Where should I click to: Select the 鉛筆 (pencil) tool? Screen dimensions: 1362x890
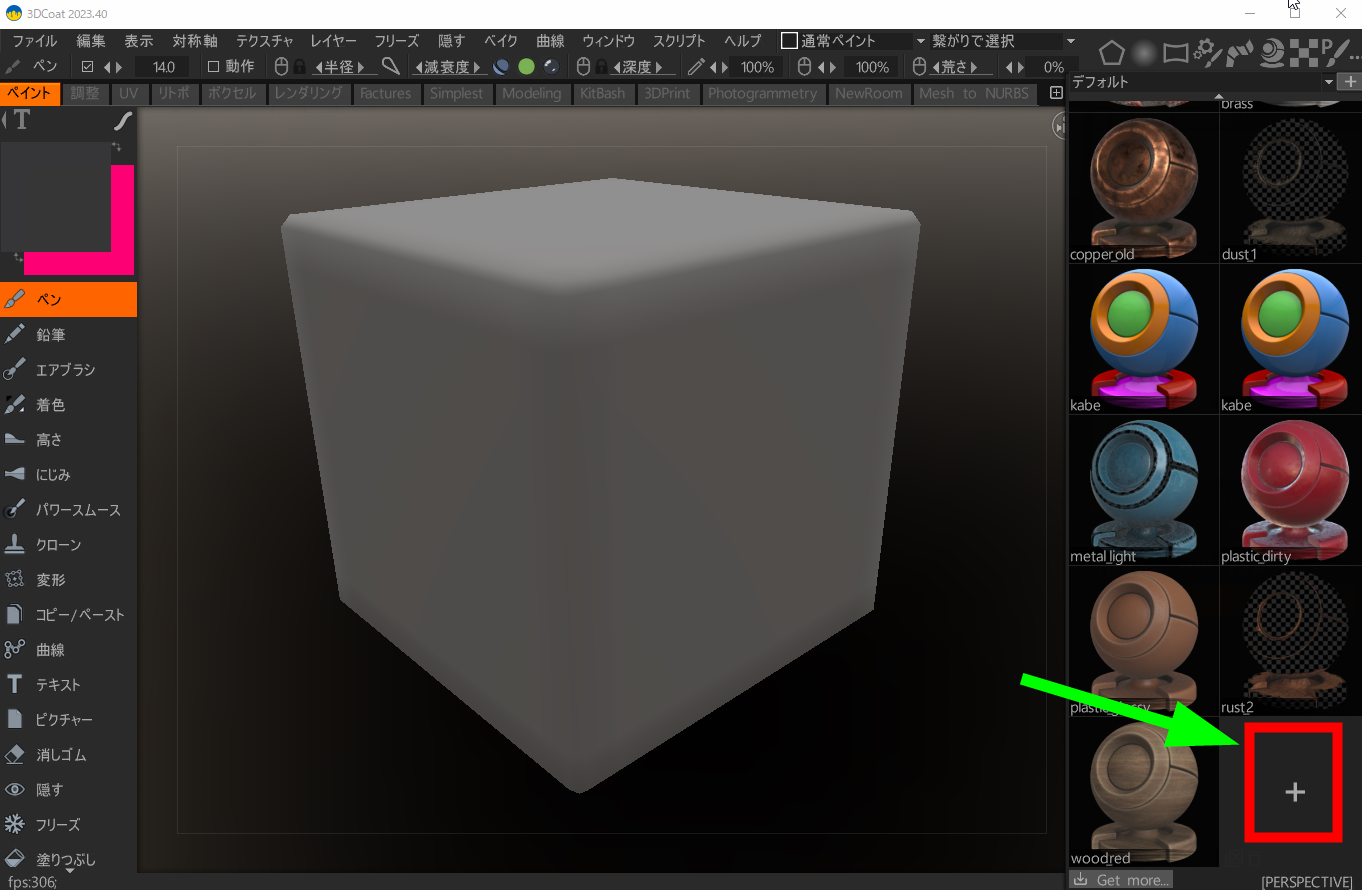coord(50,335)
